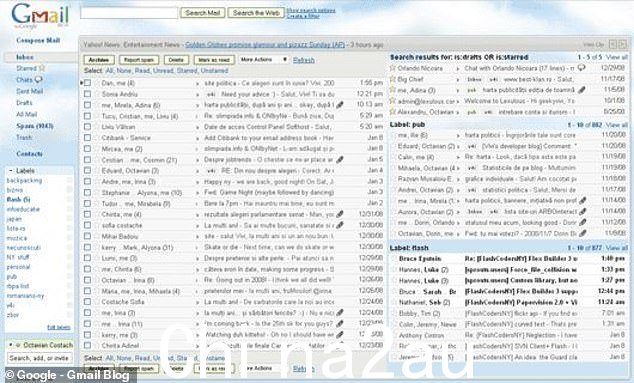Tick the checkbox for Liviu Vâlsan email

[87, 127]
